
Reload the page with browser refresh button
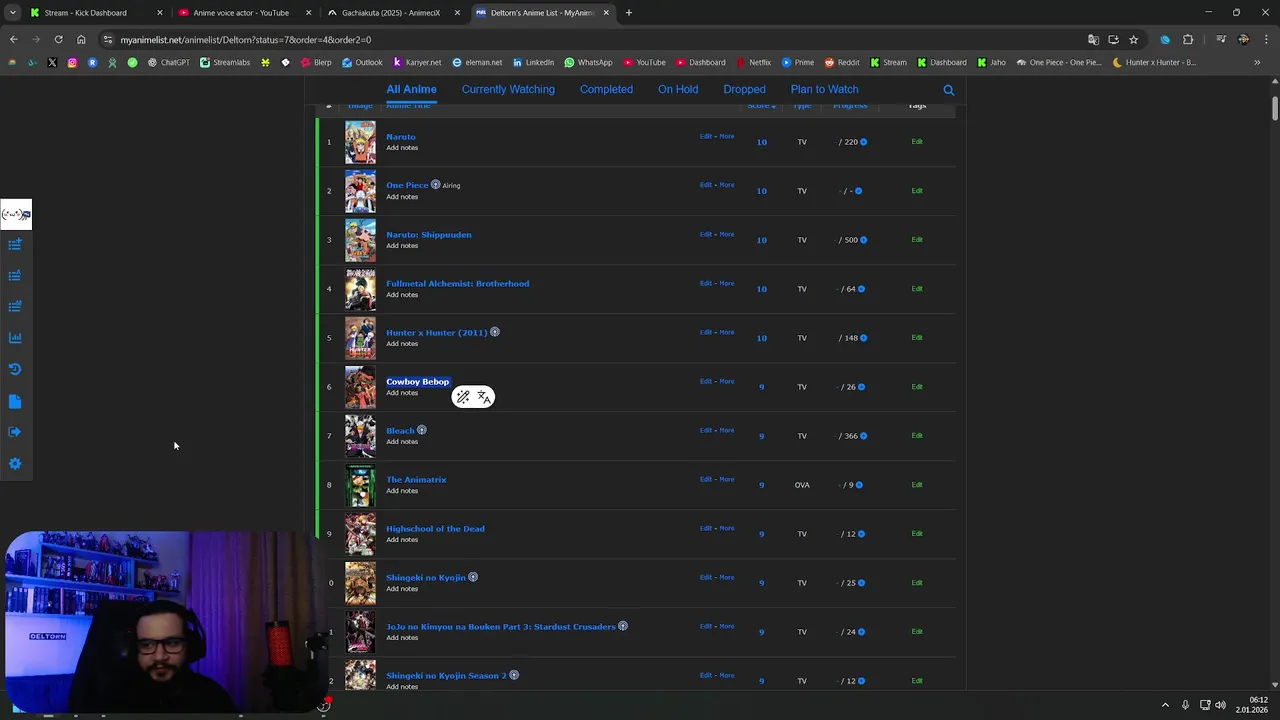pyautogui.click(x=58, y=40)
